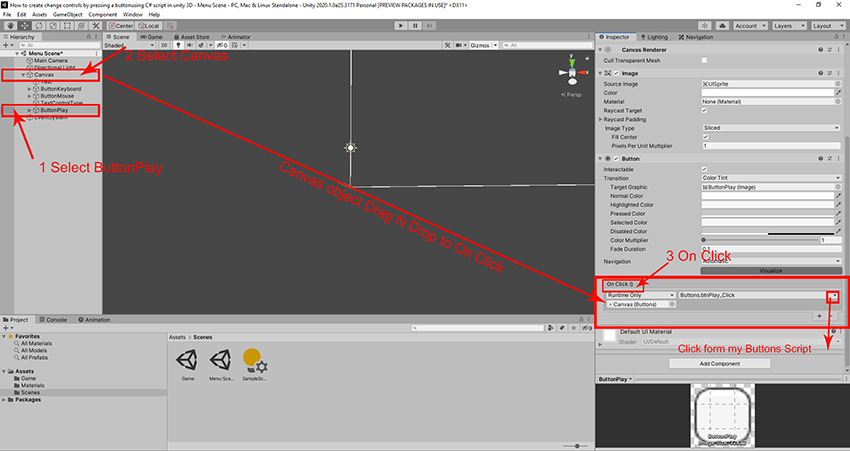The image size is (850, 451).
Task: Open the GameObject menu
Action: pos(68,15)
